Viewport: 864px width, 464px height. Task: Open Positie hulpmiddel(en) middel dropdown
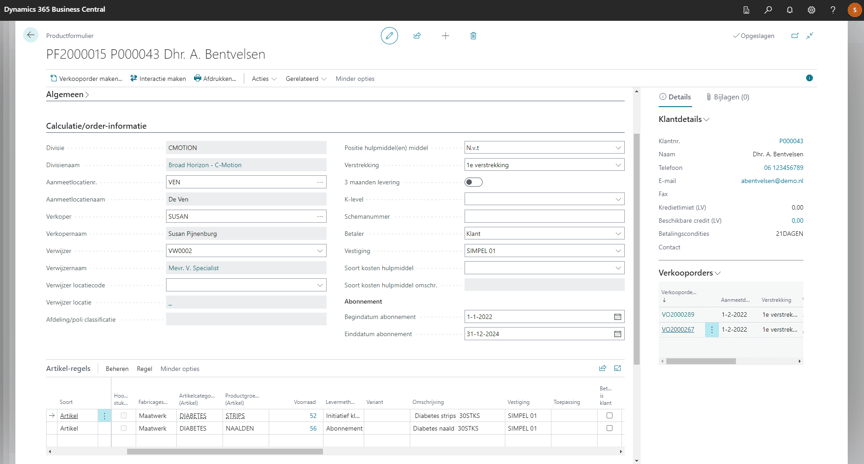[618, 148]
